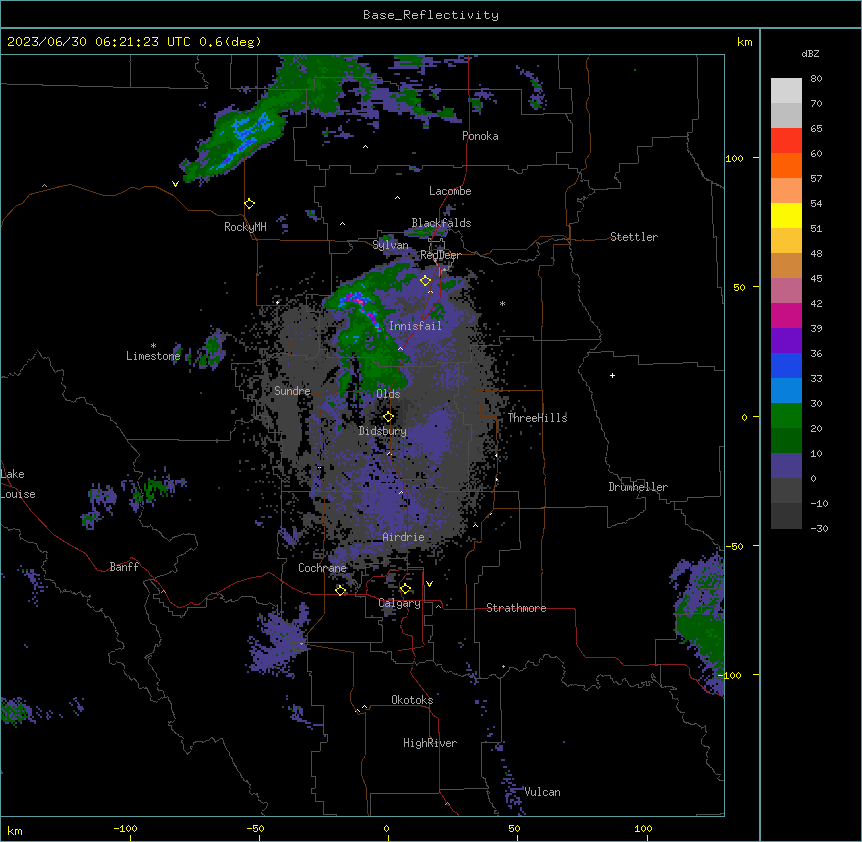Image resolution: width=862 pixels, height=842 pixels.
Task: Click the HighRiver city label
Action: pyautogui.click(x=430, y=743)
